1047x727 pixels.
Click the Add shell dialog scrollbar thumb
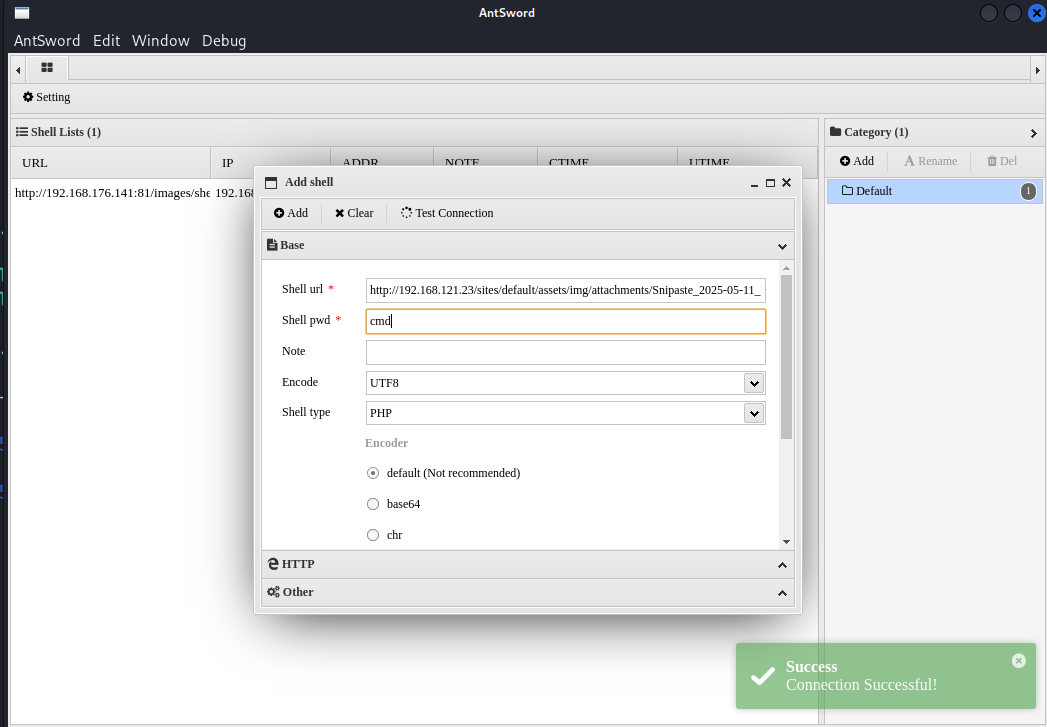[787, 356]
